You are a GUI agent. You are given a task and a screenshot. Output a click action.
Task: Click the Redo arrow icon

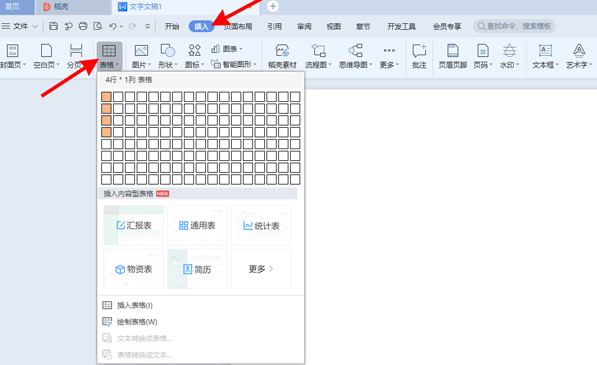[x=132, y=26]
